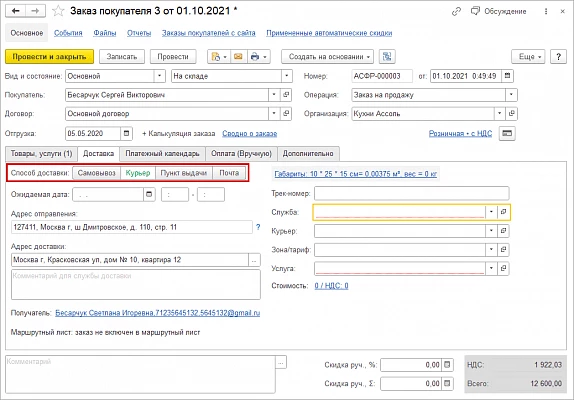This screenshot has height=400, width=574.
Task: Open the email envelope icon in toolbar
Action: tap(238, 57)
